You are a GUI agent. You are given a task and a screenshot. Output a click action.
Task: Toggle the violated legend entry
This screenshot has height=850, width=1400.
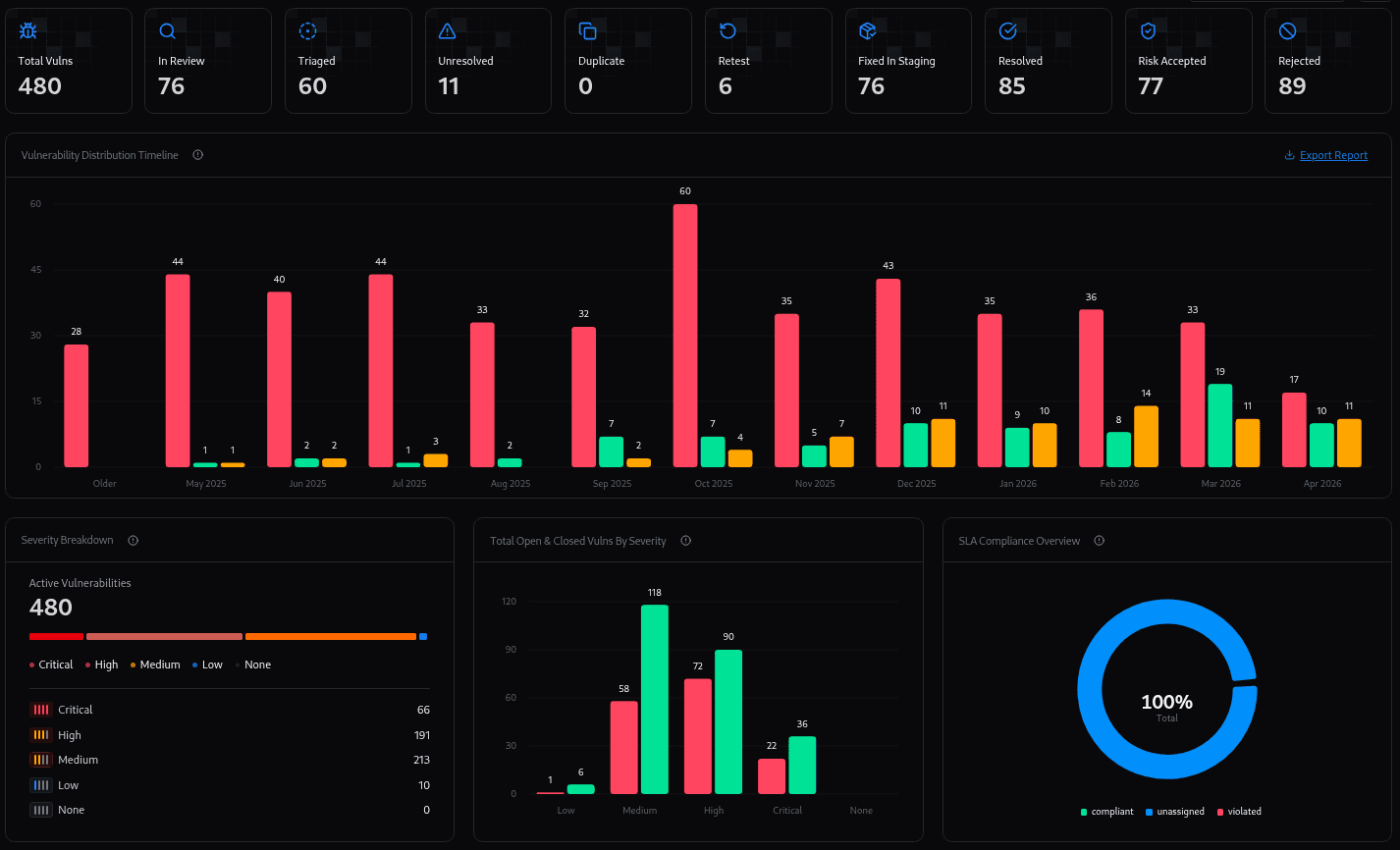[1239, 812]
